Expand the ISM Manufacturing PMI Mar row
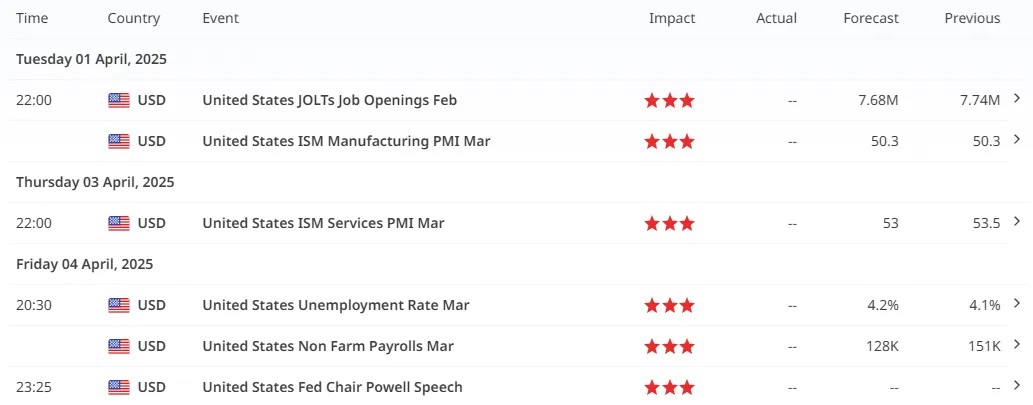The width and height of the screenshot is (1033, 405). click(x=1017, y=140)
